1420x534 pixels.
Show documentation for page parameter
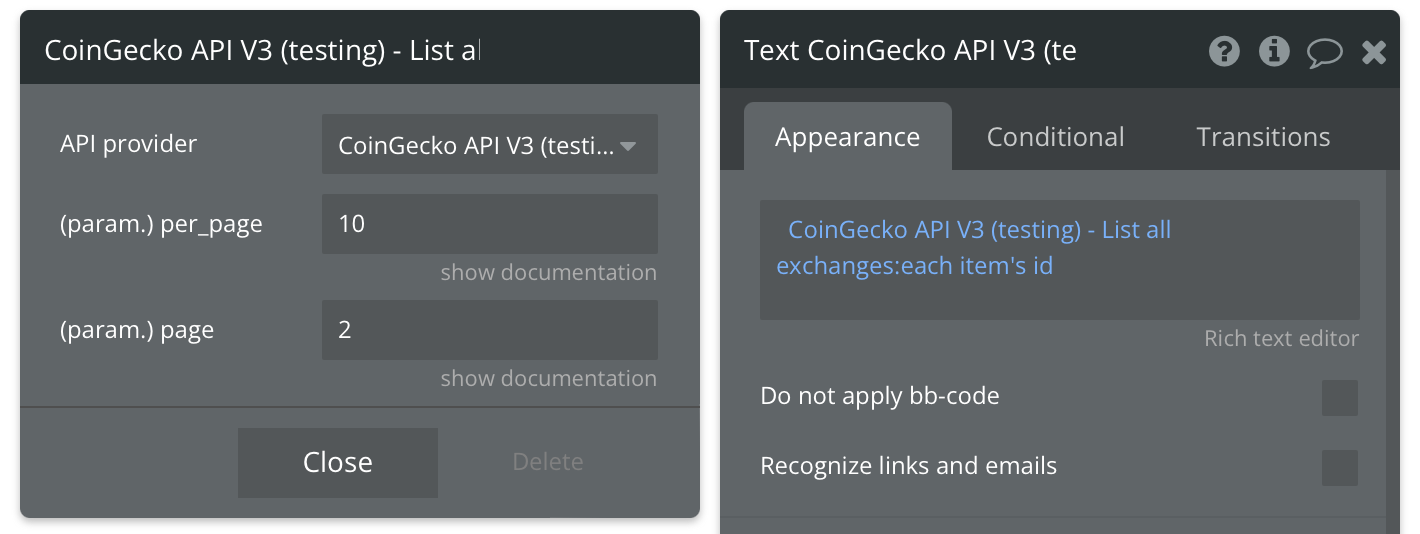coord(549,379)
